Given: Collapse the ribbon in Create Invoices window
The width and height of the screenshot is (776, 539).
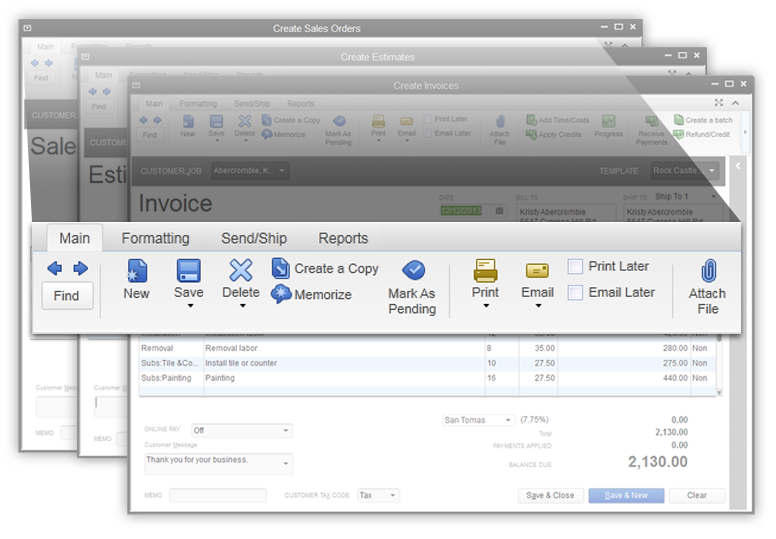Looking at the screenshot, I should click(x=736, y=103).
